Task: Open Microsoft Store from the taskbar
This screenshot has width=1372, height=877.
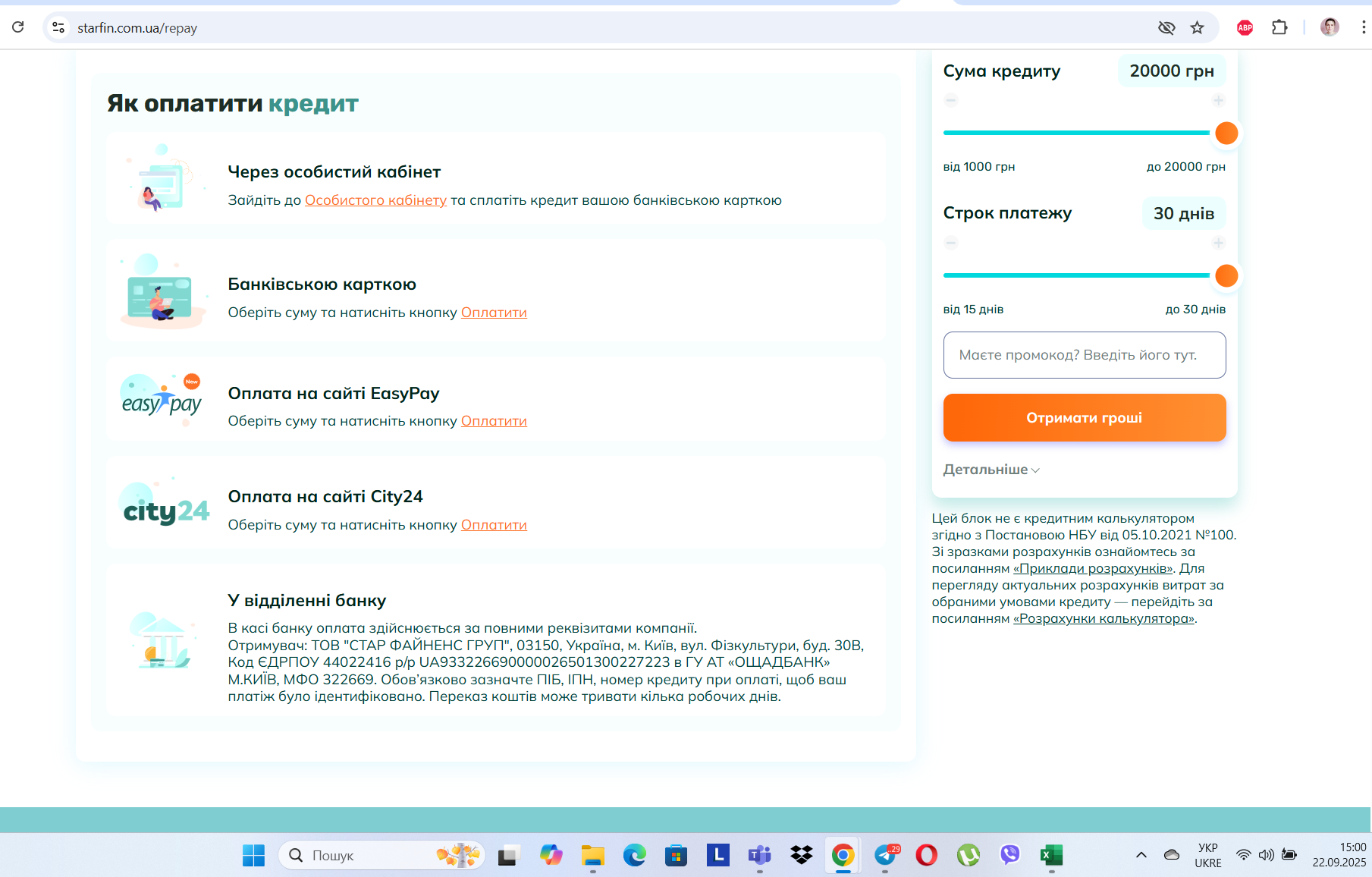Action: 676,856
